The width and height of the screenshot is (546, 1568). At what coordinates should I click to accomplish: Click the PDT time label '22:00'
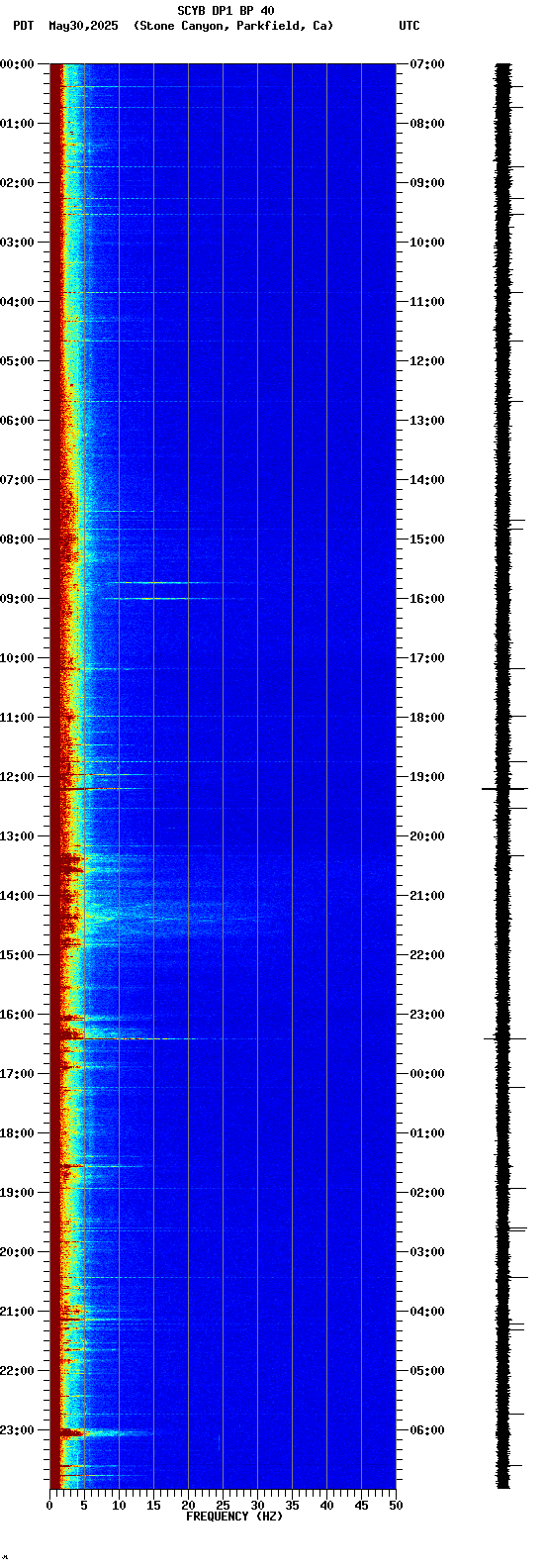tap(17, 1371)
